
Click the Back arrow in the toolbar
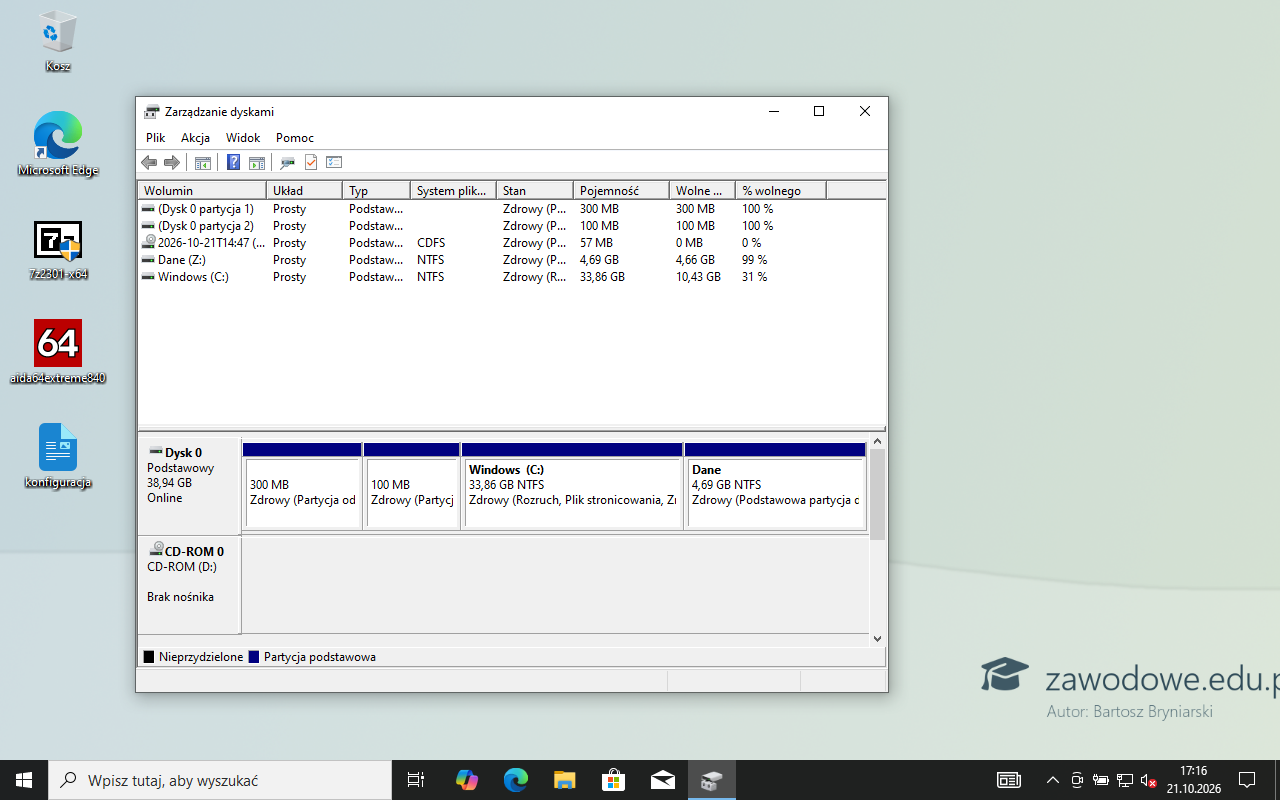(x=149, y=162)
